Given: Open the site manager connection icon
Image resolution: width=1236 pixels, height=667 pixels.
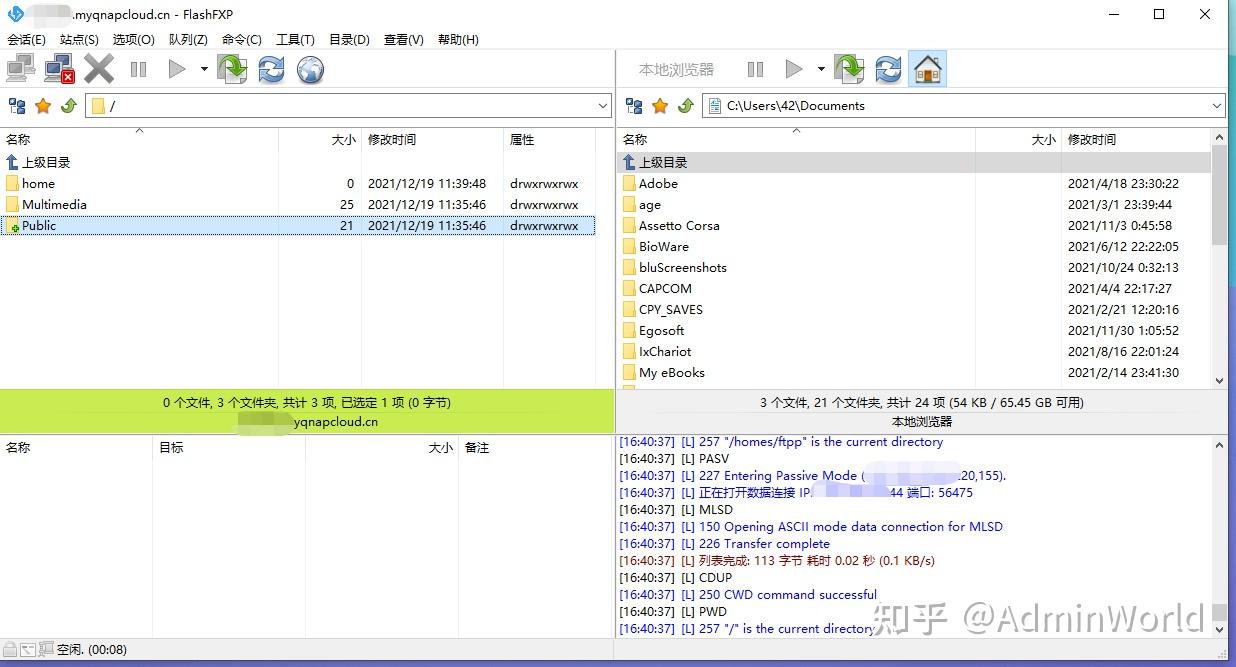Looking at the screenshot, I should pos(20,68).
